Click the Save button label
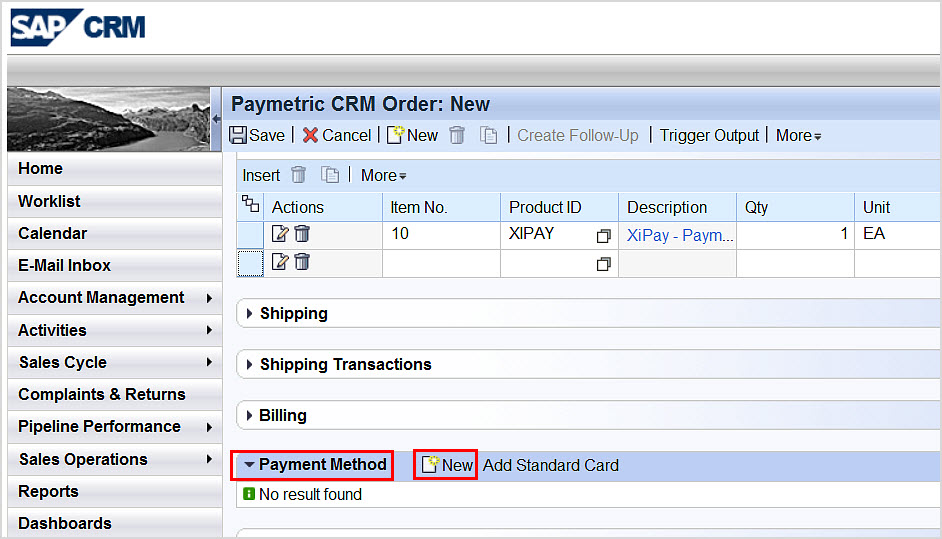 click(x=267, y=136)
